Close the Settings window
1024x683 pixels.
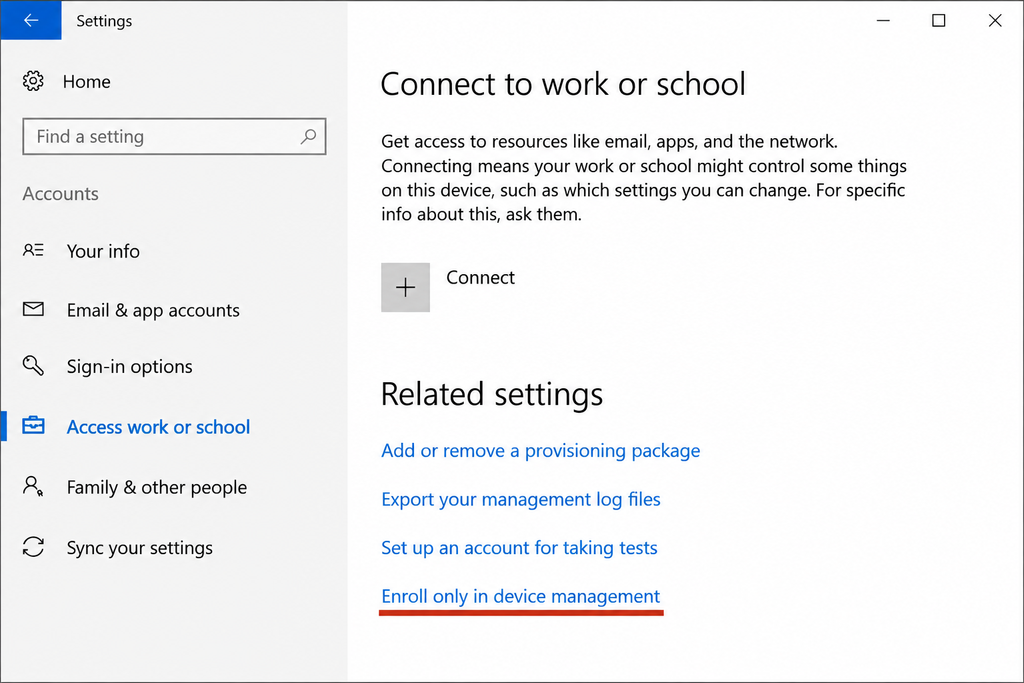(x=995, y=20)
